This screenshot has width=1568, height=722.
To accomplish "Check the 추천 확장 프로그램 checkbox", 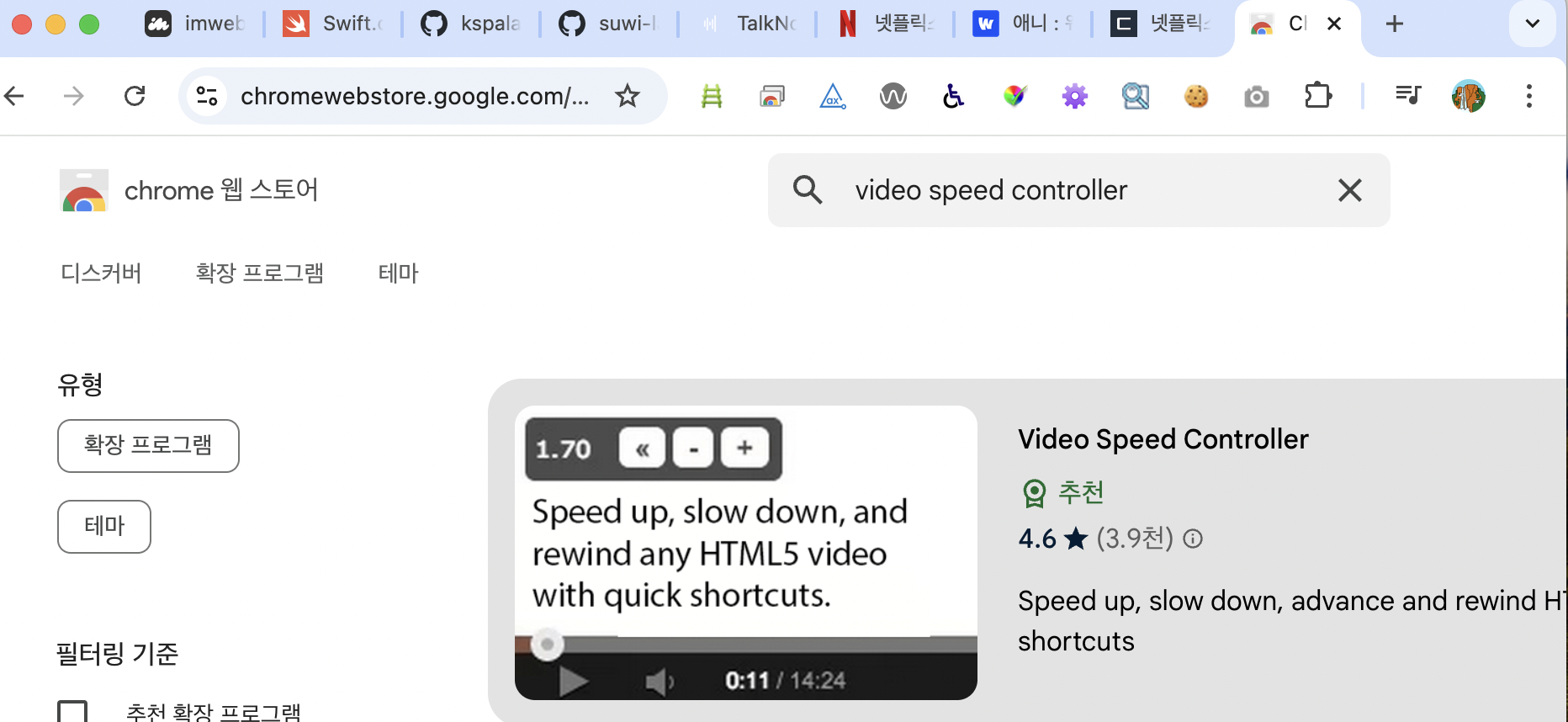I will point(72,713).
